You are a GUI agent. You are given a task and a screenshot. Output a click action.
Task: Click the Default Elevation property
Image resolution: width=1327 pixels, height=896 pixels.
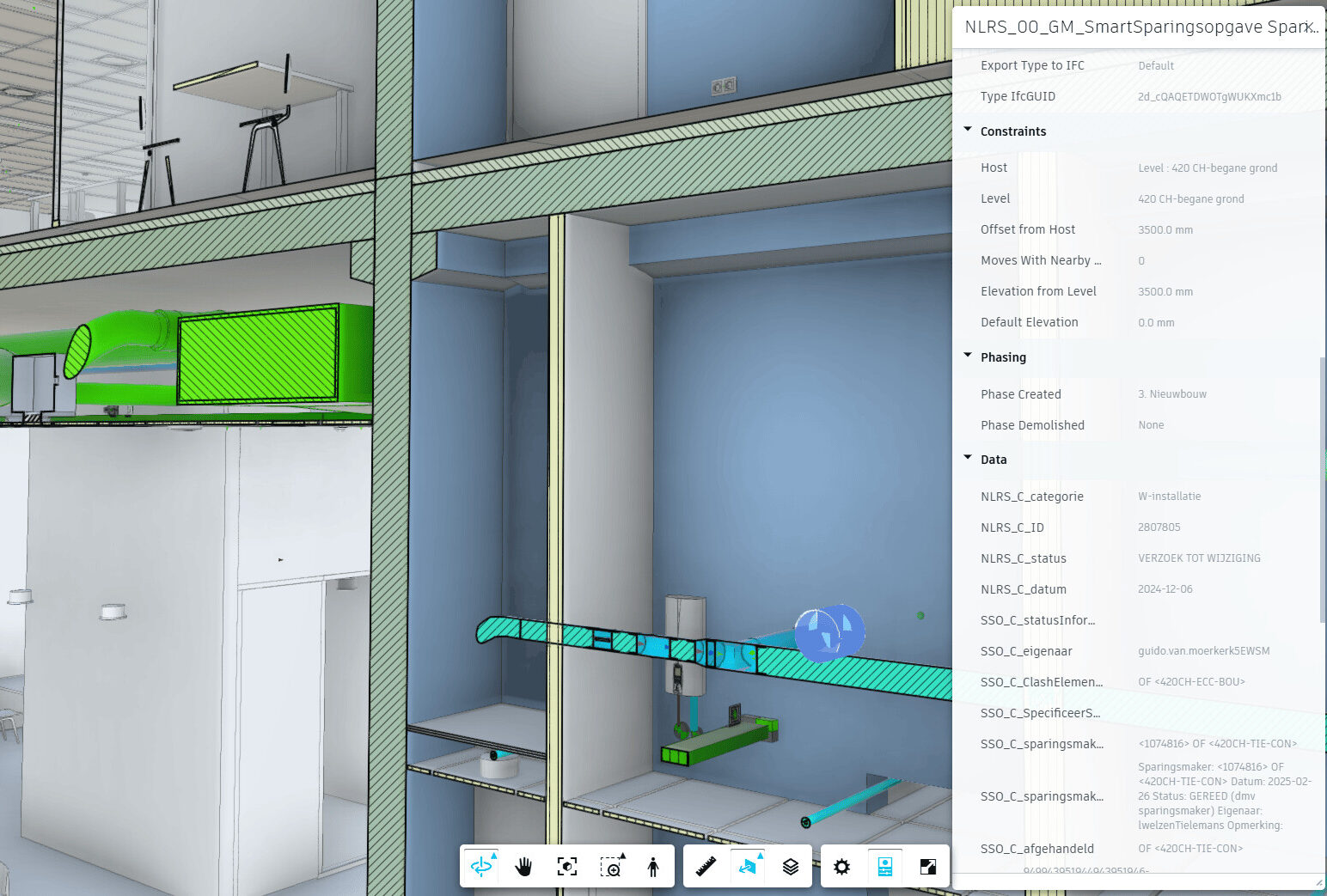click(1029, 322)
